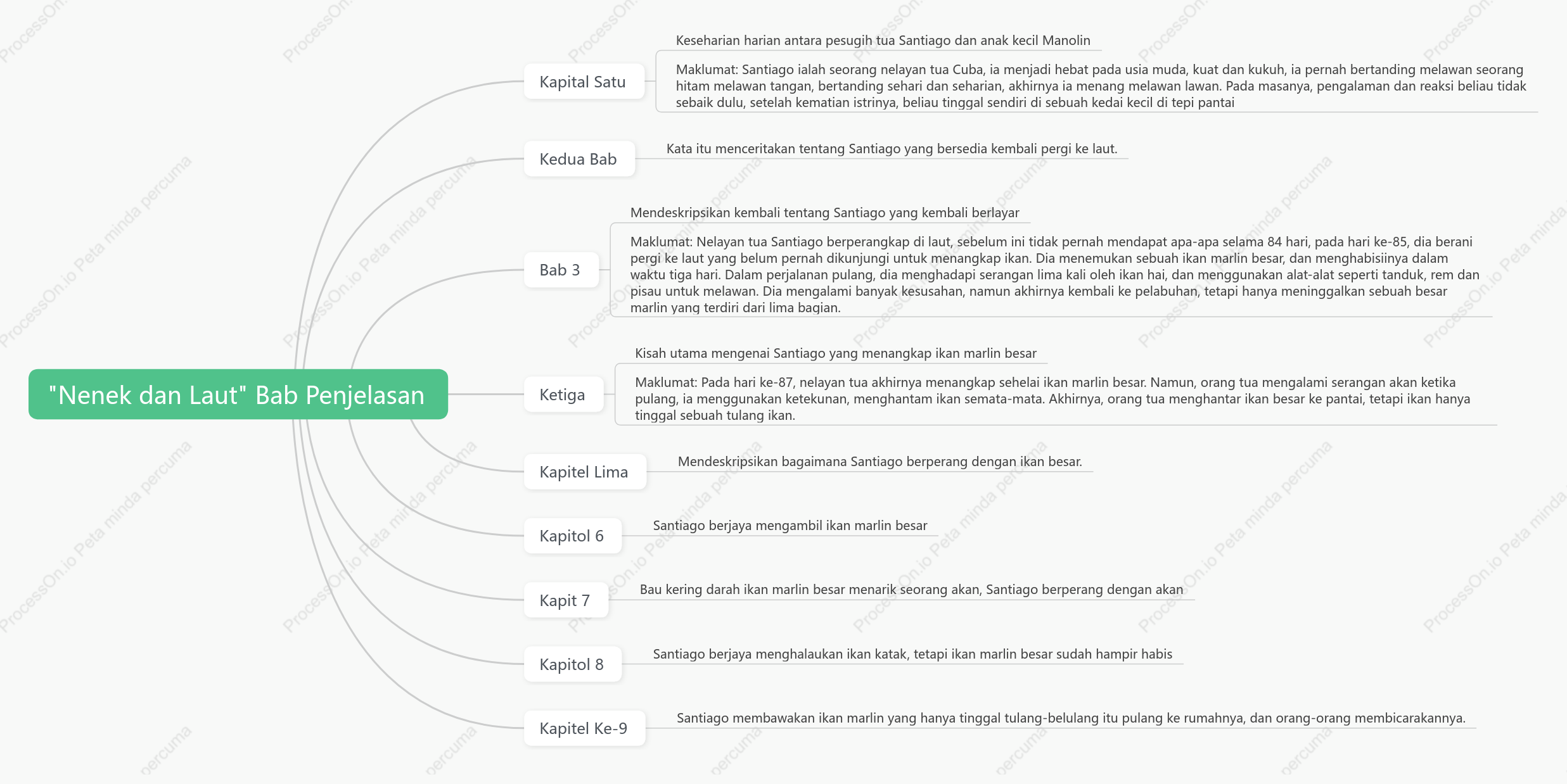
Task: Select the Kapitel Lima node
Action: [585, 472]
